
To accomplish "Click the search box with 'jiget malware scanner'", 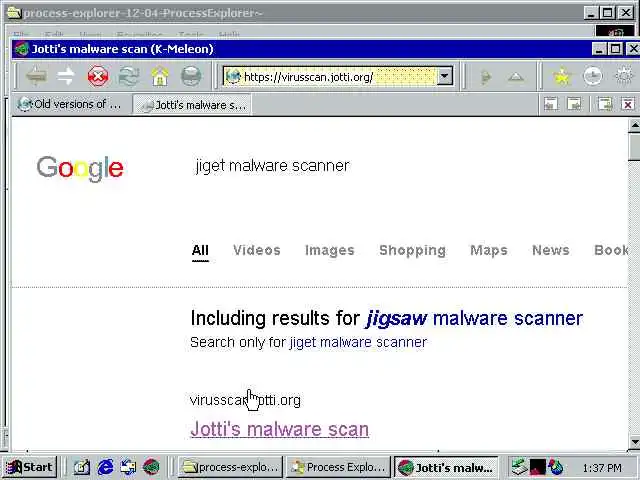I will coord(272,166).
